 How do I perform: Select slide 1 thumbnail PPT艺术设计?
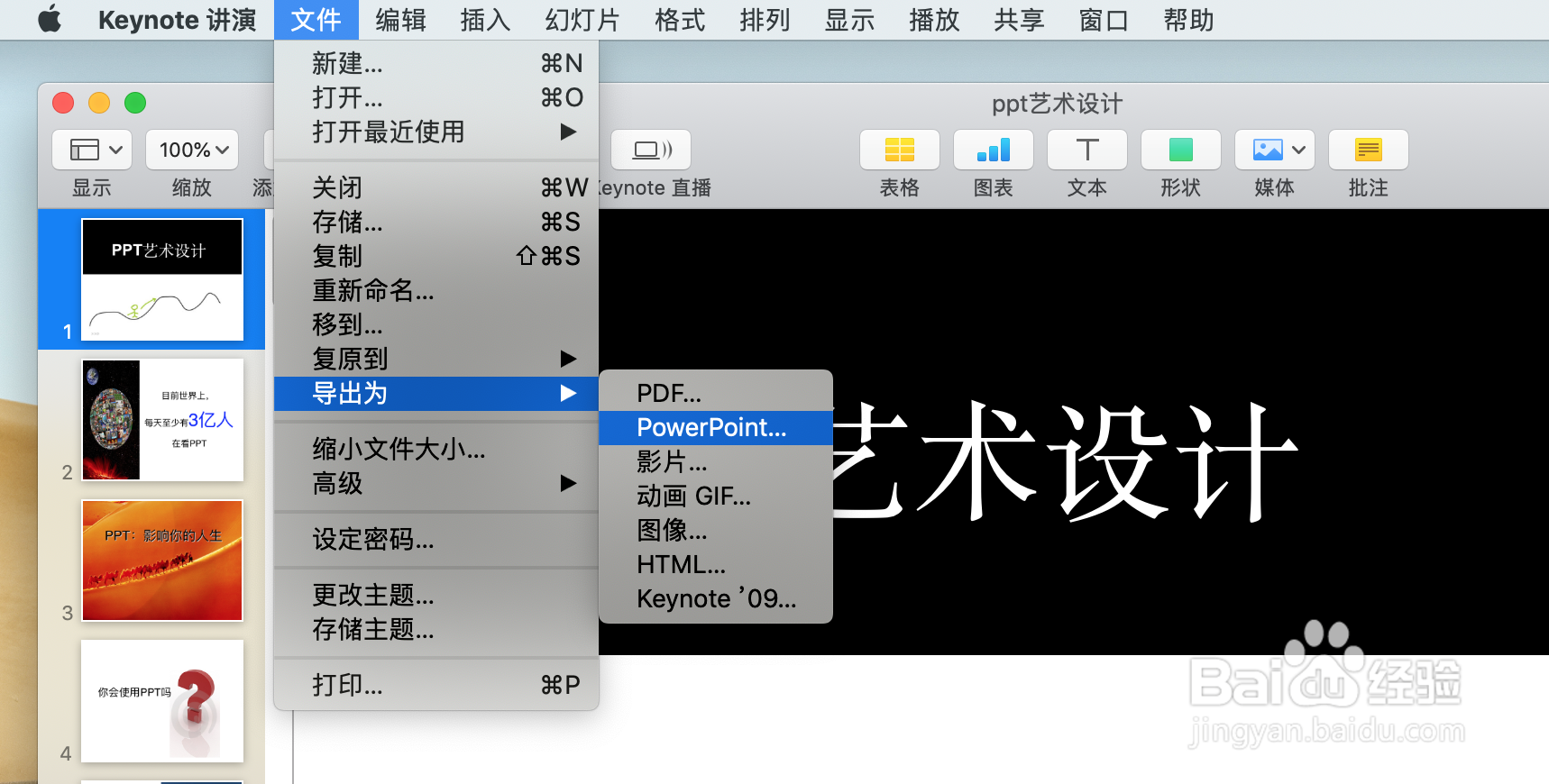(162, 279)
